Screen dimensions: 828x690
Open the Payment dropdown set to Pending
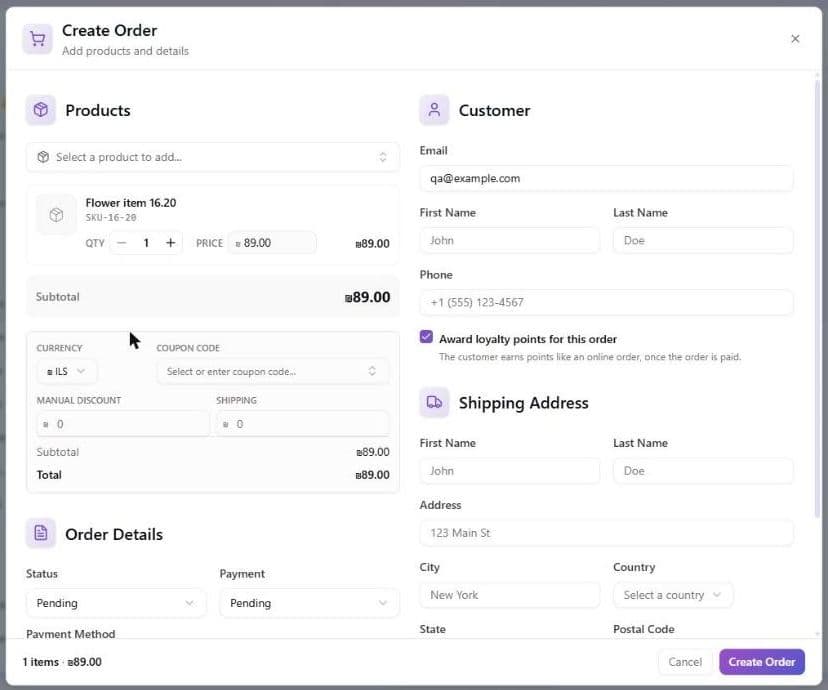tap(309, 603)
